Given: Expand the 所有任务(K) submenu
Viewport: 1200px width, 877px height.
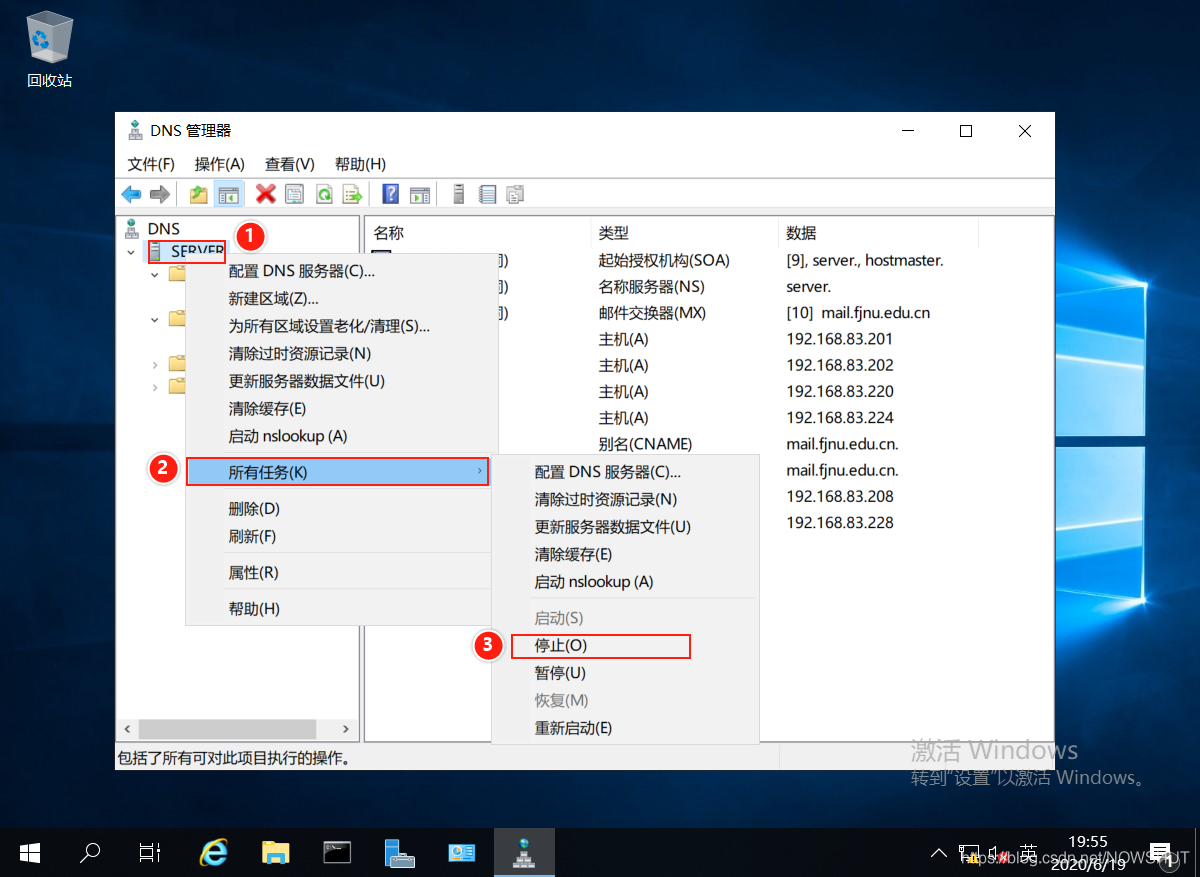Looking at the screenshot, I should point(337,472).
